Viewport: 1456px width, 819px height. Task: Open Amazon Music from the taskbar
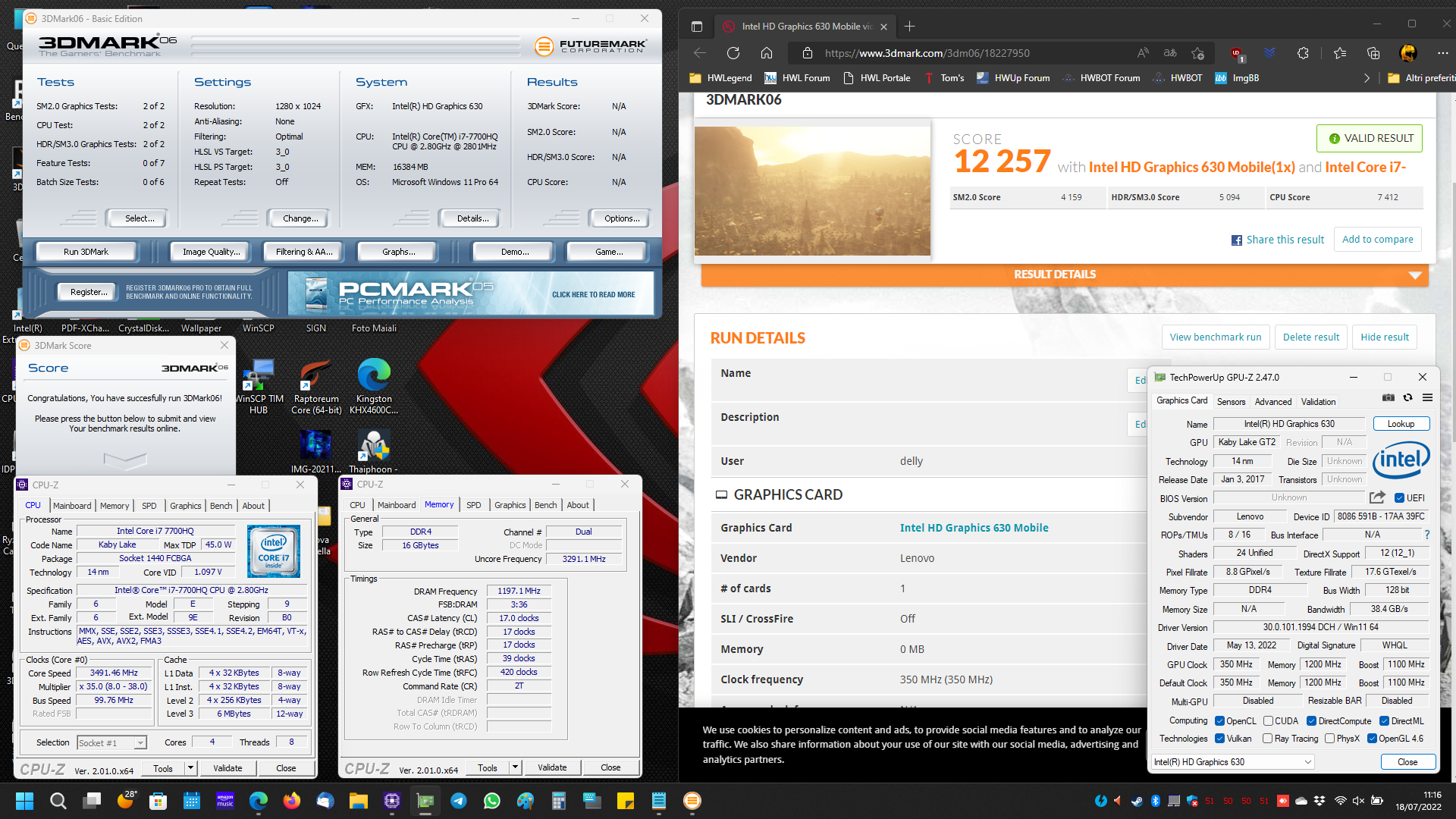(x=225, y=801)
